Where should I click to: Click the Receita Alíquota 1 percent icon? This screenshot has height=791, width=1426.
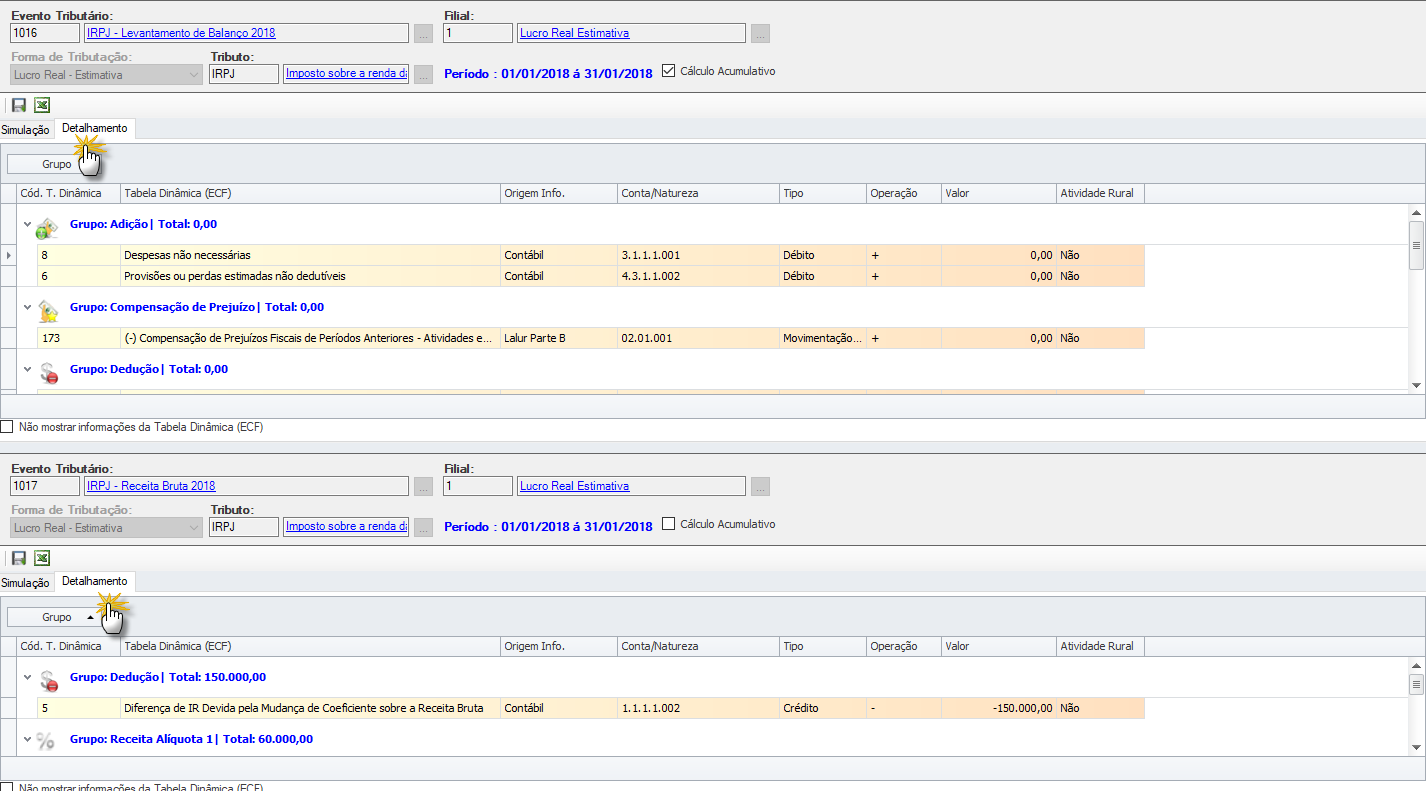46,741
